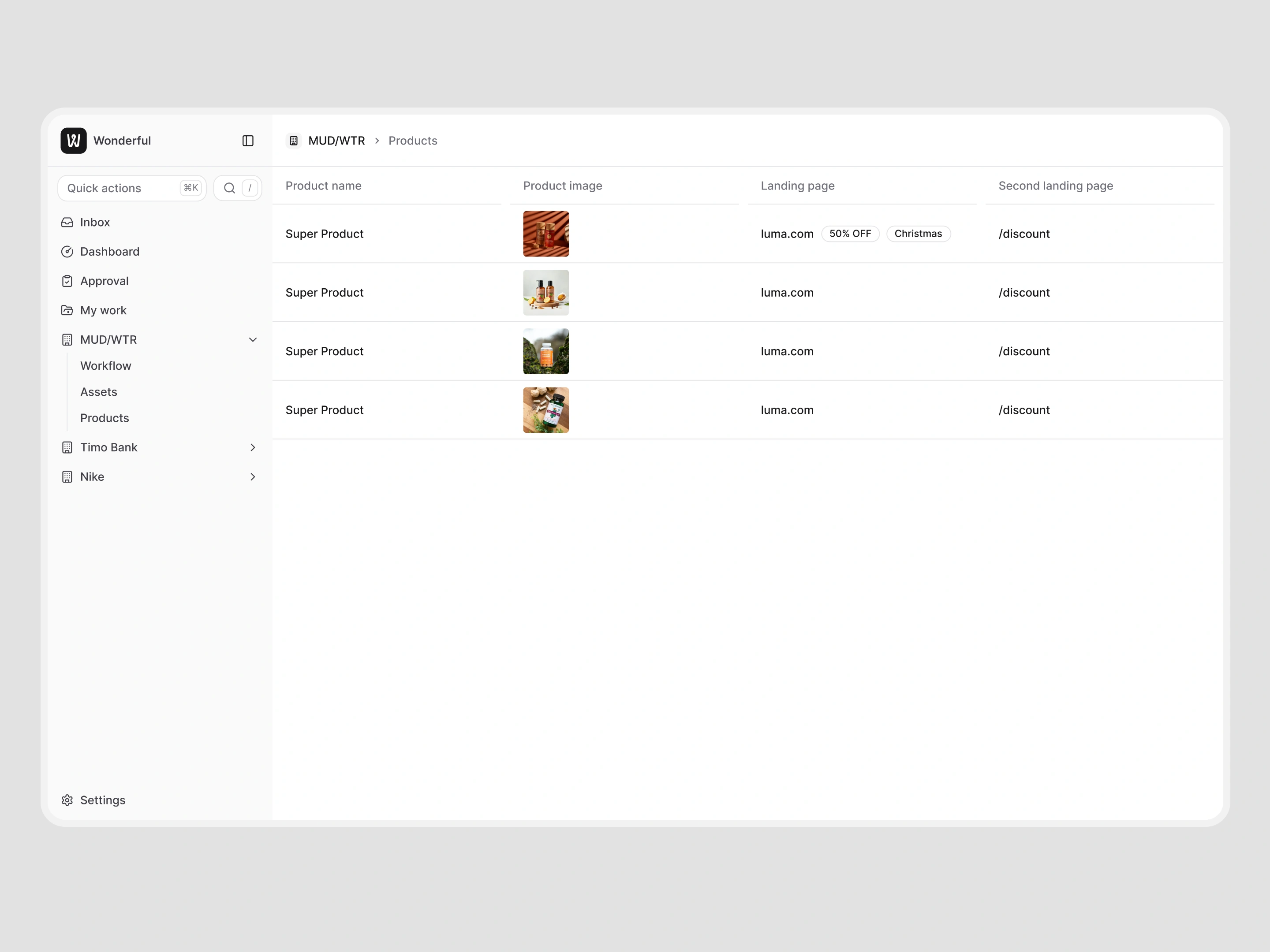Image resolution: width=1270 pixels, height=952 pixels.
Task: Click the search magnifier icon
Action: [x=230, y=188]
